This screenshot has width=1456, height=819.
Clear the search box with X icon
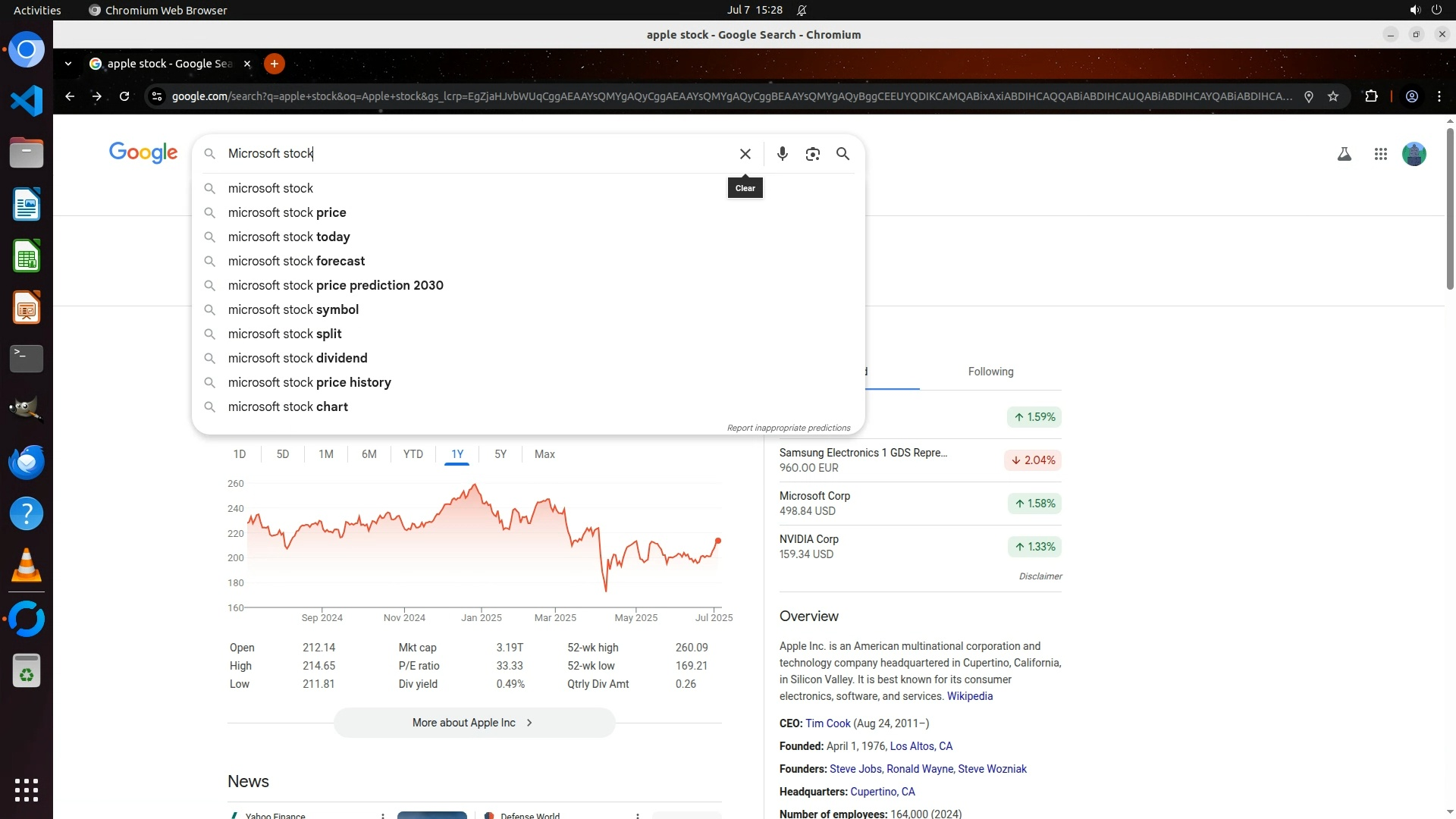pyautogui.click(x=745, y=154)
